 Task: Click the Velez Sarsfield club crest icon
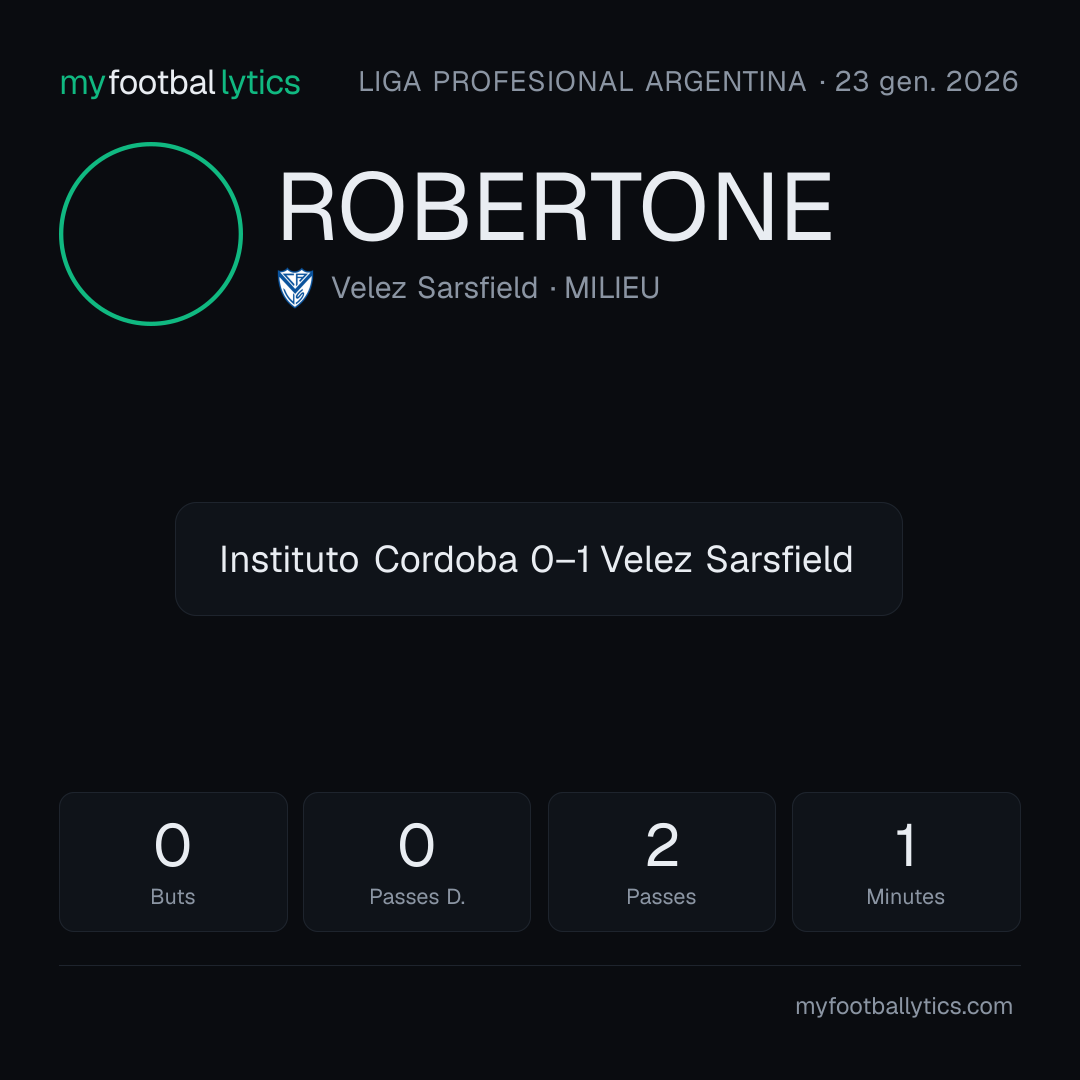295,288
